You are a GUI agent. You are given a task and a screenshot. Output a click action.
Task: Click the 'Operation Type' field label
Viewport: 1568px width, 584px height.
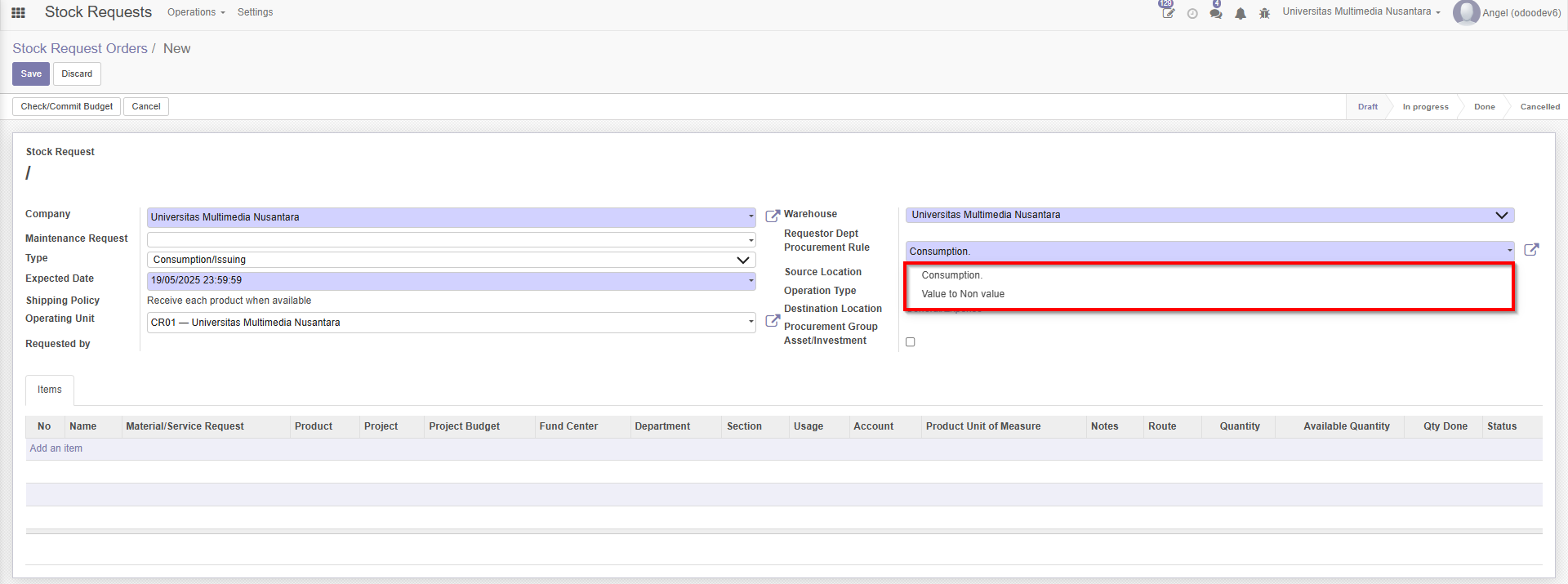820,291
